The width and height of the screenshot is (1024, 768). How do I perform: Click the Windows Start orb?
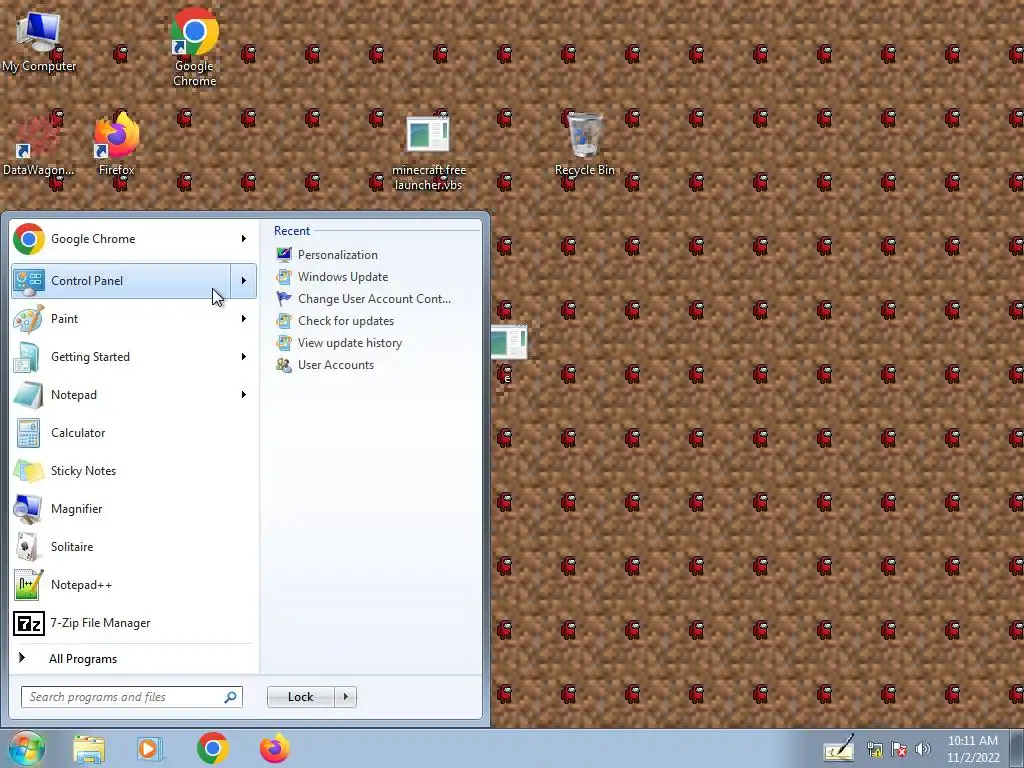(x=26, y=749)
